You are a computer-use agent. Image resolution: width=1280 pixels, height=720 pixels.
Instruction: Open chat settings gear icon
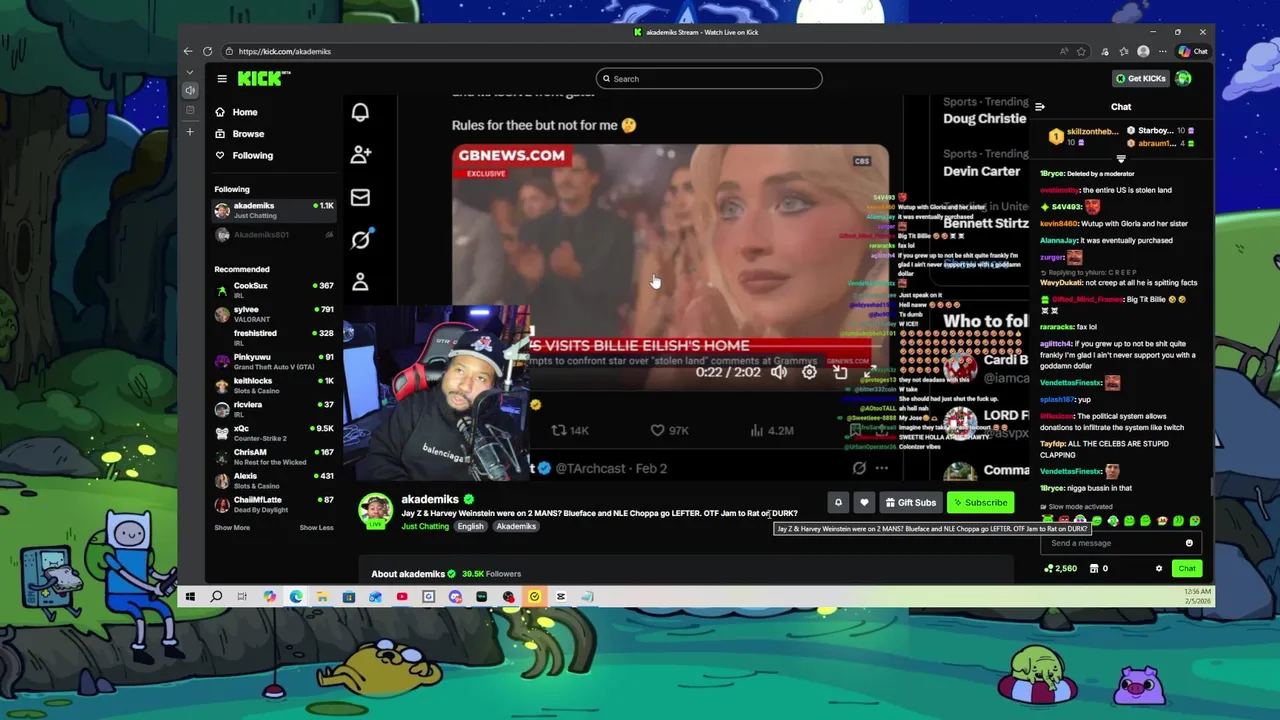(x=1159, y=568)
